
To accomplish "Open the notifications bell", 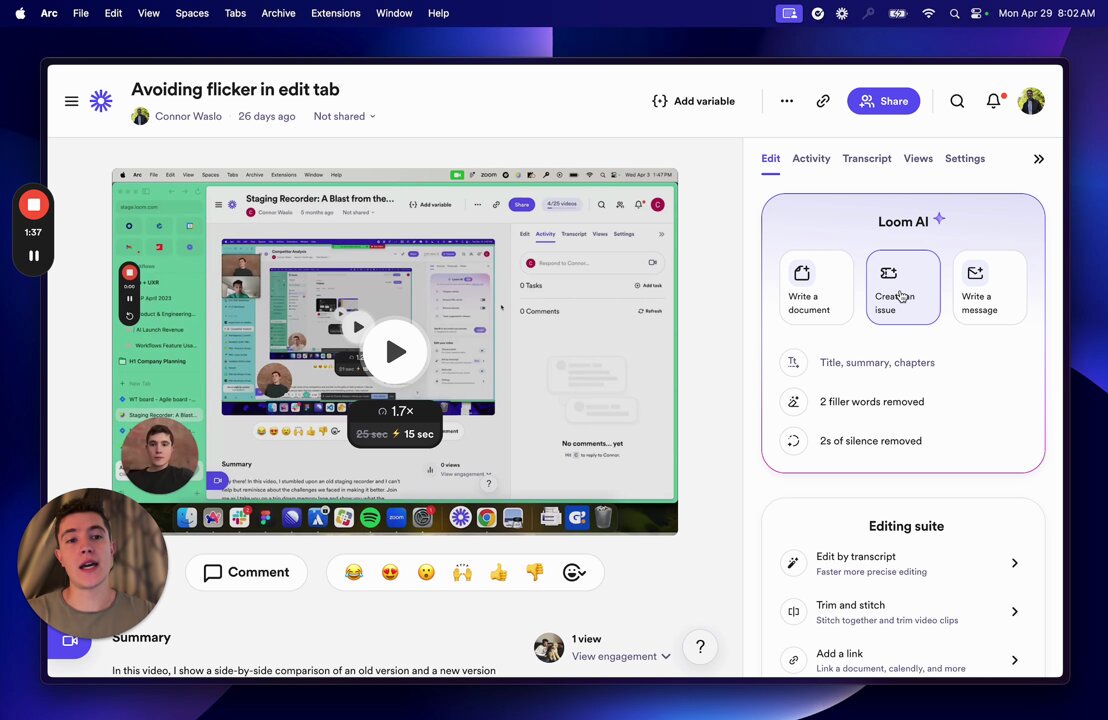I will point(994,101).
